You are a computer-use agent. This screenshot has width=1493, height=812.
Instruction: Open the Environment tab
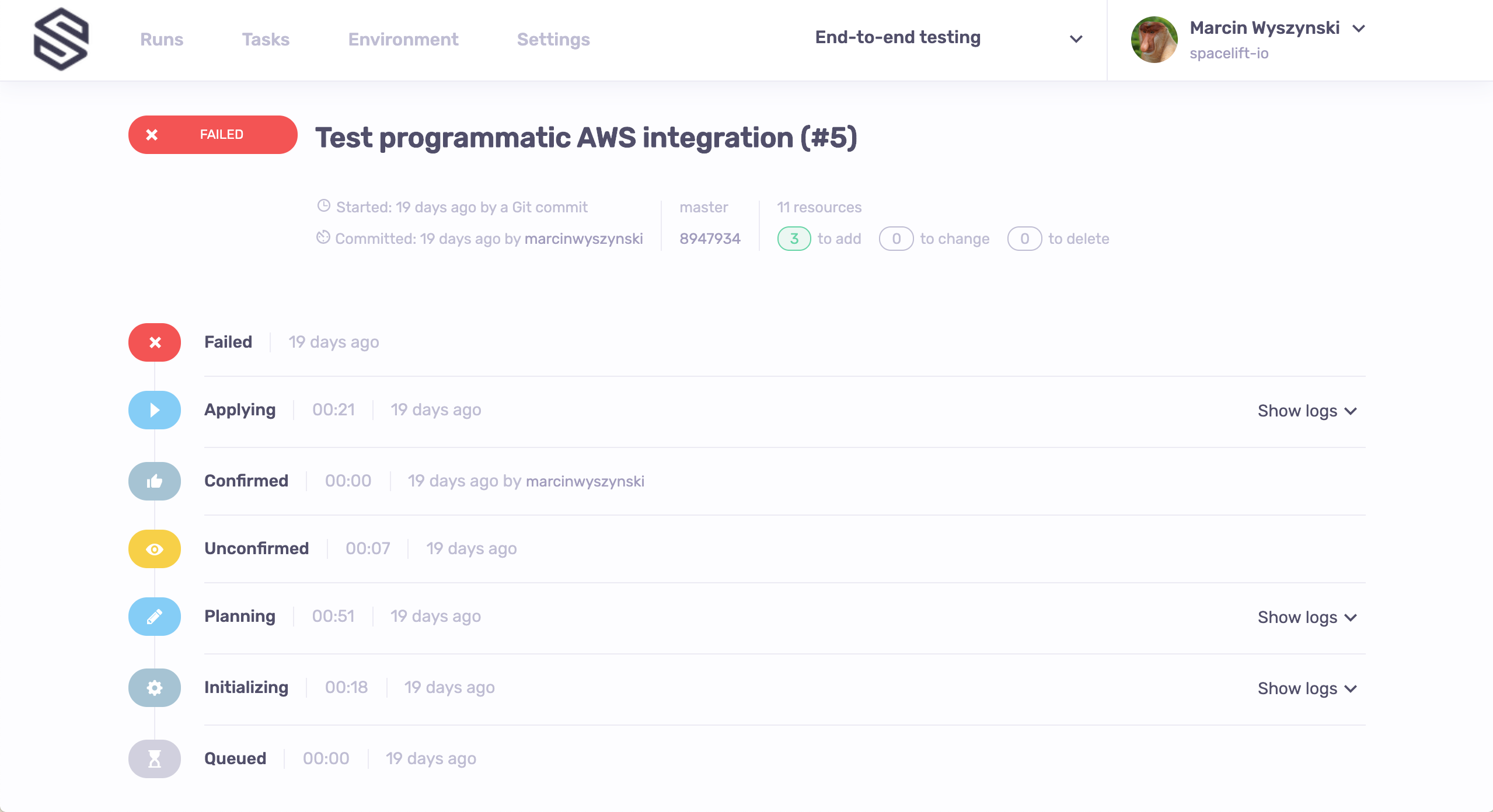pyautogui.click(x=403, y=39)
